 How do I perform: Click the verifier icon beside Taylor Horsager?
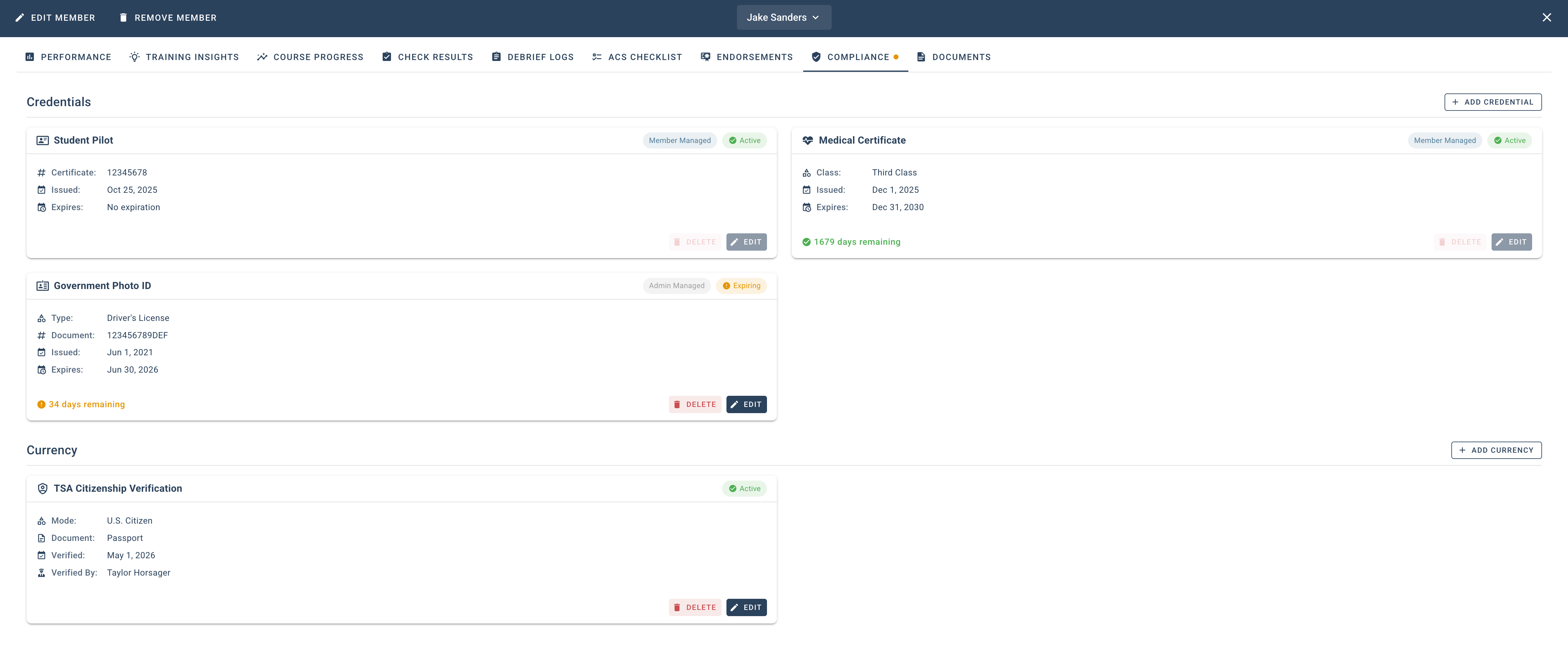[41, 573]
